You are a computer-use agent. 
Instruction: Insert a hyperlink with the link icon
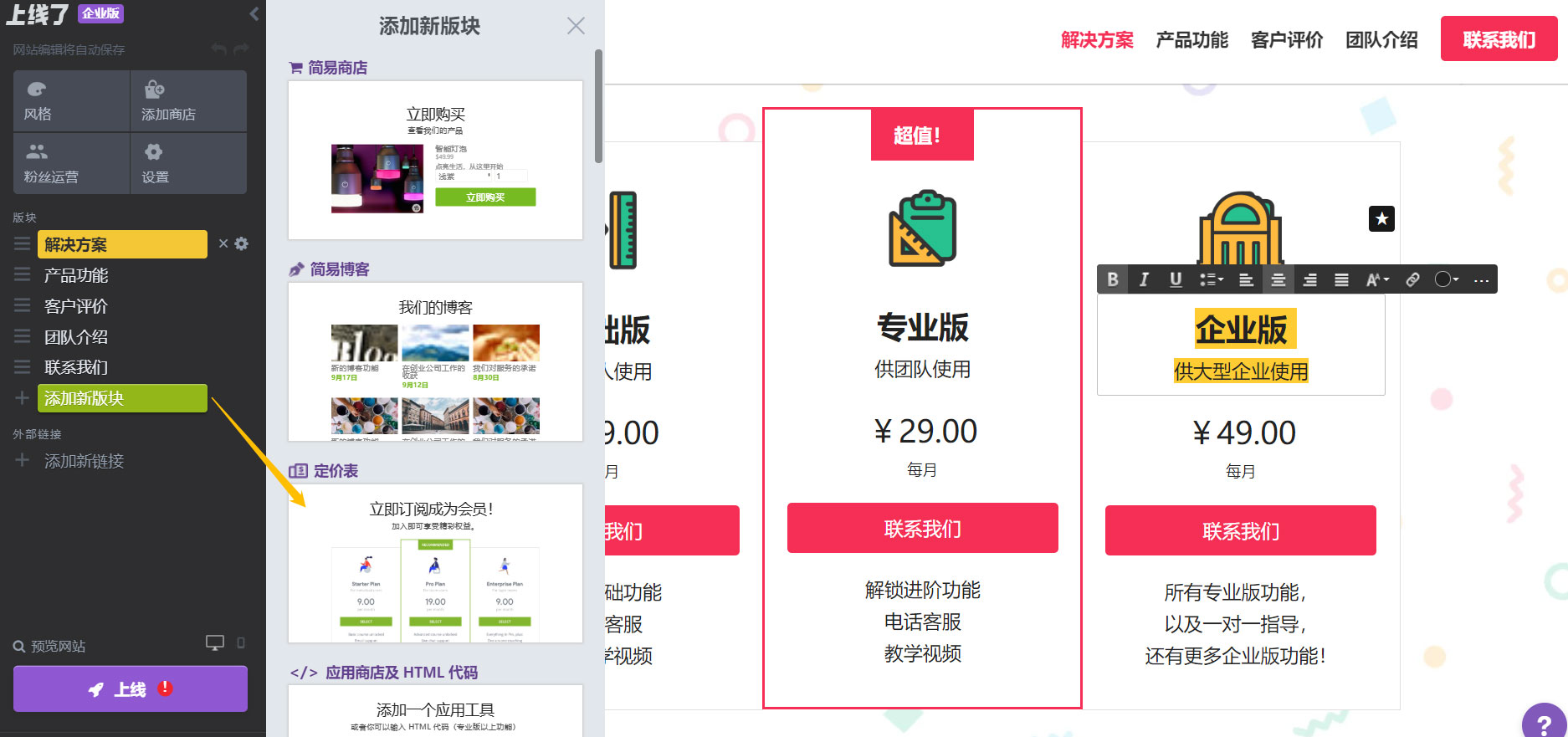tap(1412, 279)
